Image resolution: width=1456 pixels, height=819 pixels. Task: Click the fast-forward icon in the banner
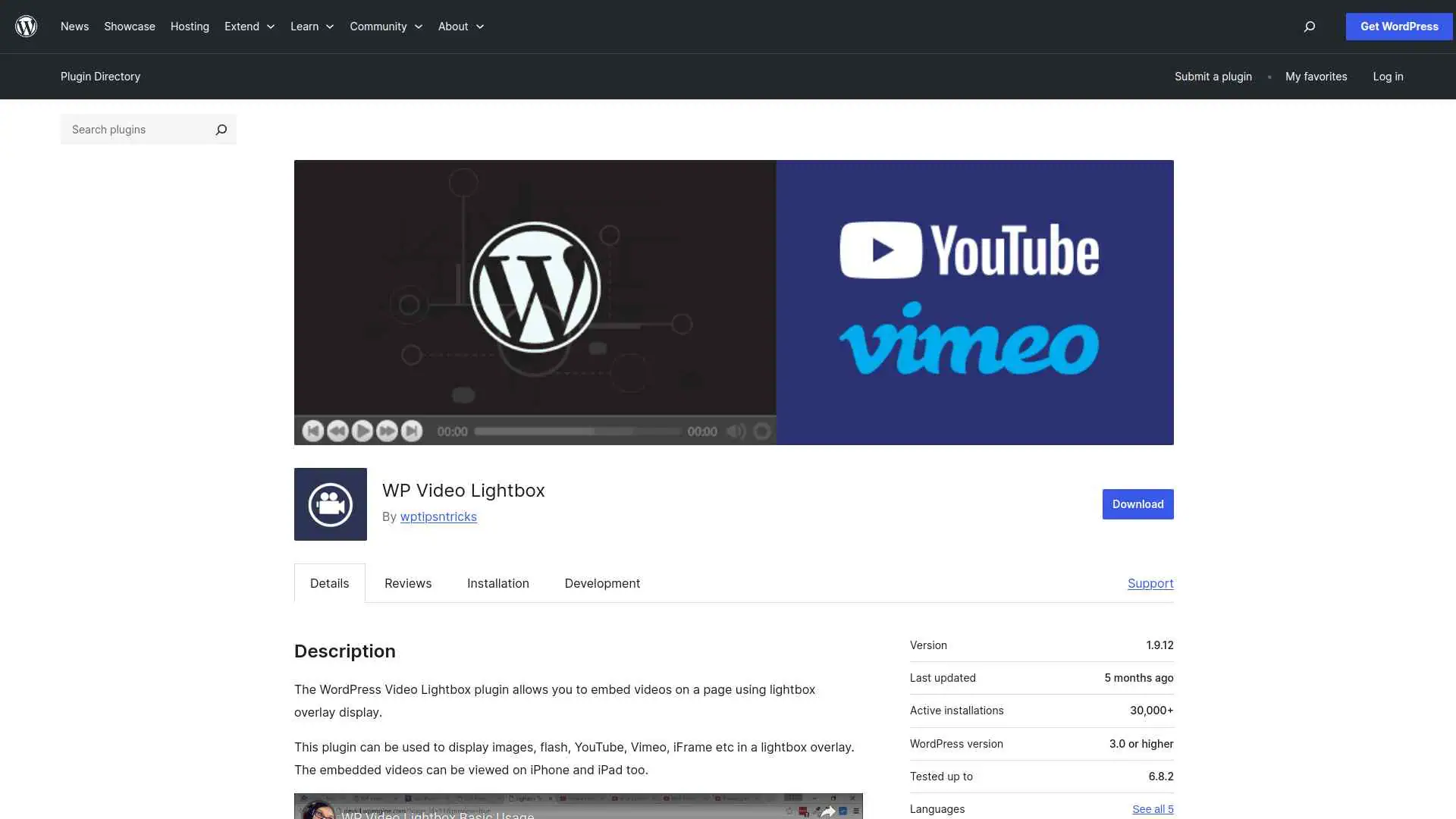coord(387,431)
